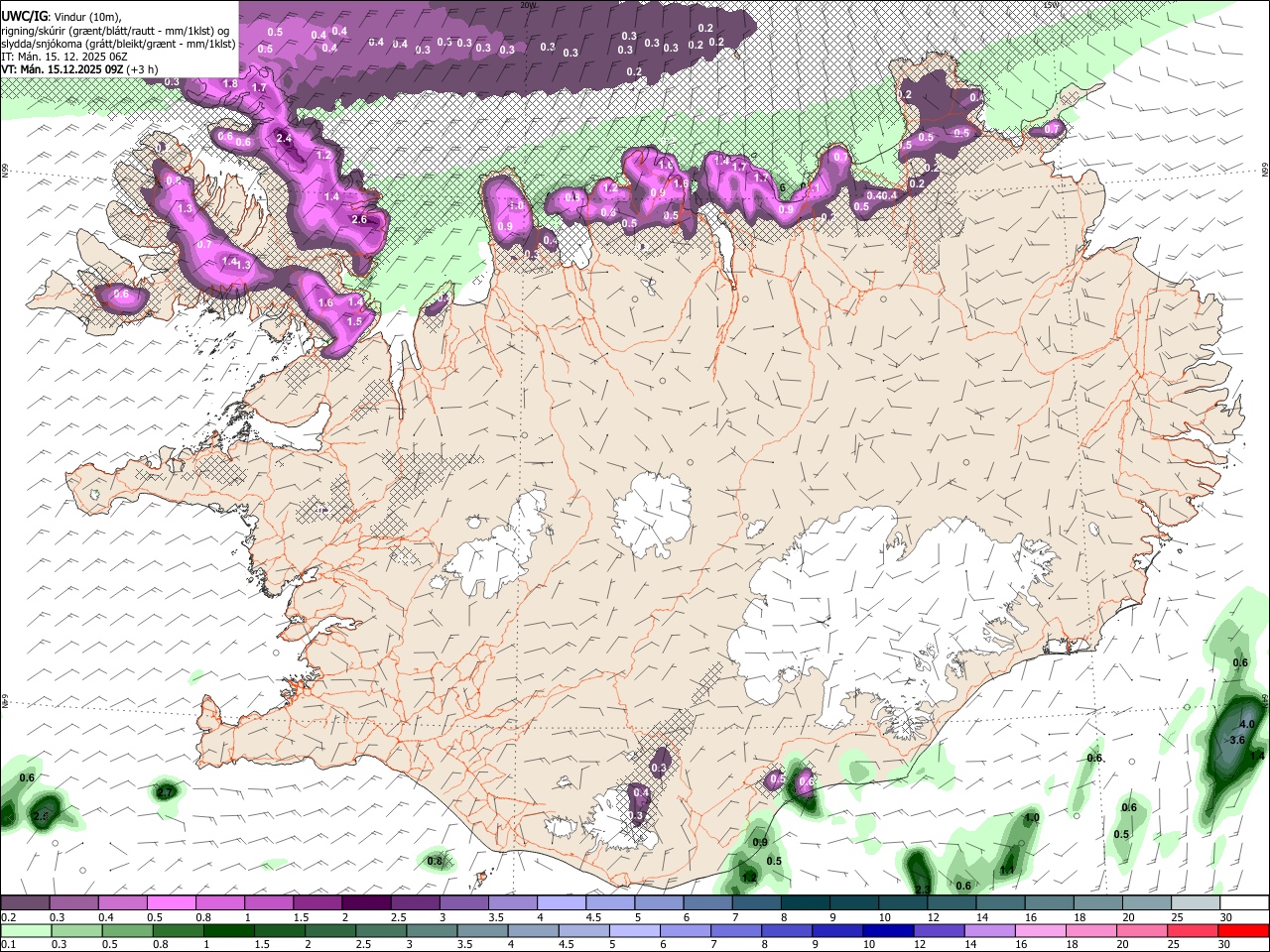
Task: Click the dark green swatch at 1 in bottom legend row
Action: pyautogui.click(x=227, y=930)
